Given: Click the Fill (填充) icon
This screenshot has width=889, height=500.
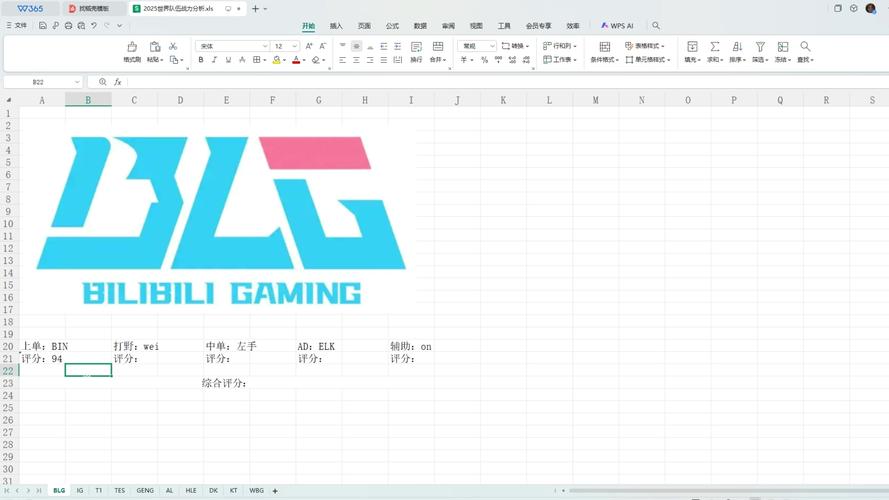Looking at the screenshot, I should (692, 46).
